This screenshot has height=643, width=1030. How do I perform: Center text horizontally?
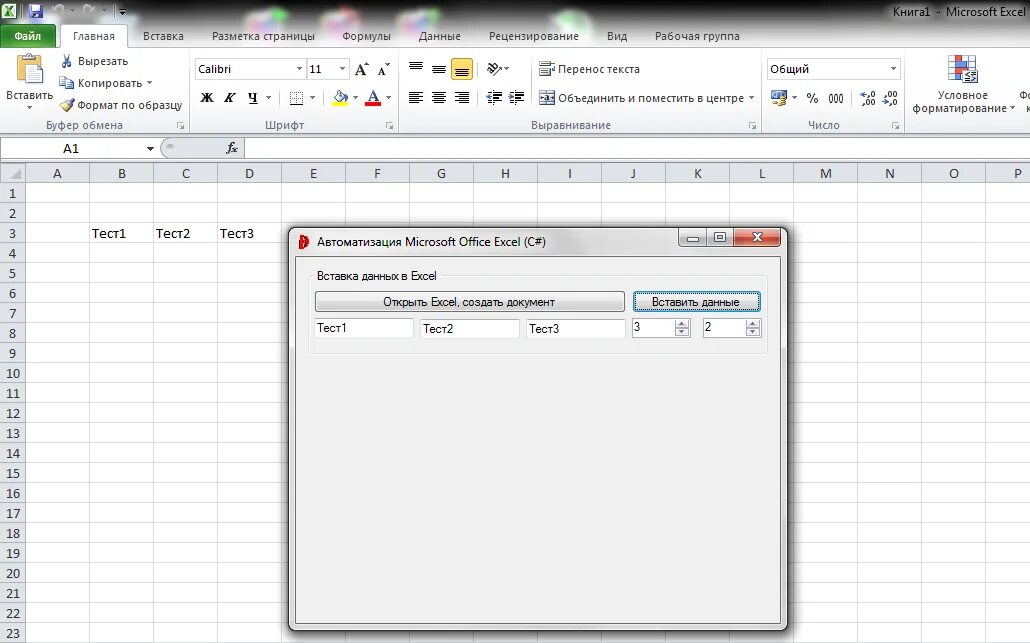coord(439,98)
